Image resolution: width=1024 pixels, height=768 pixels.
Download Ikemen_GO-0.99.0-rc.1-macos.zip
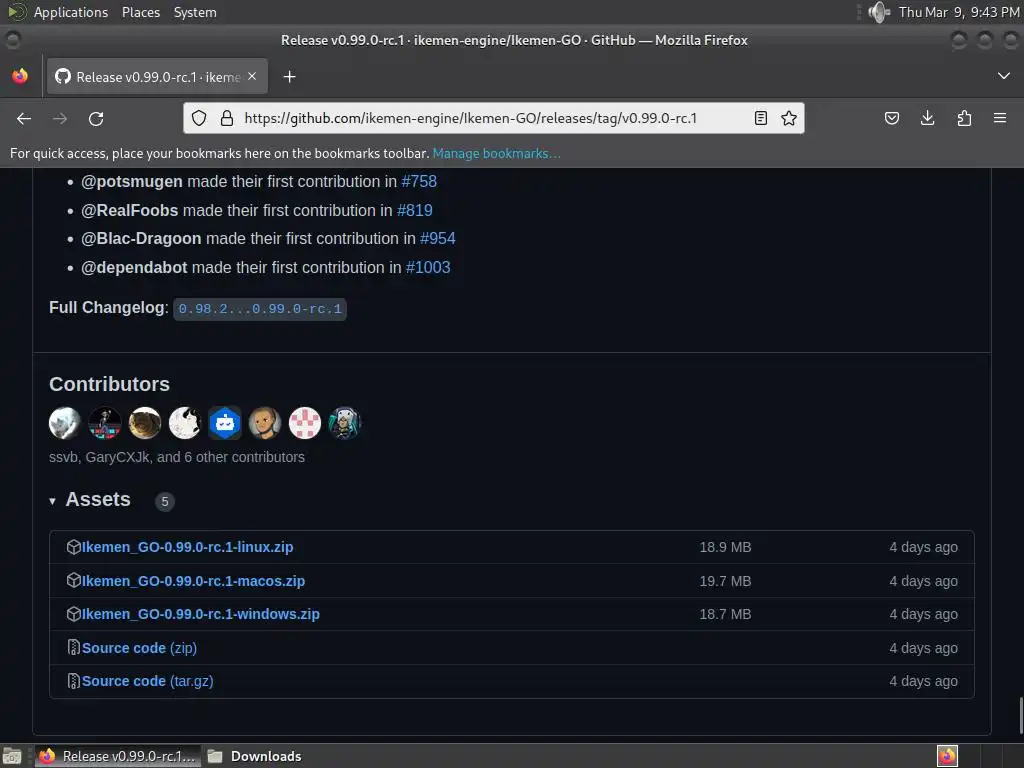coord(193,581)
